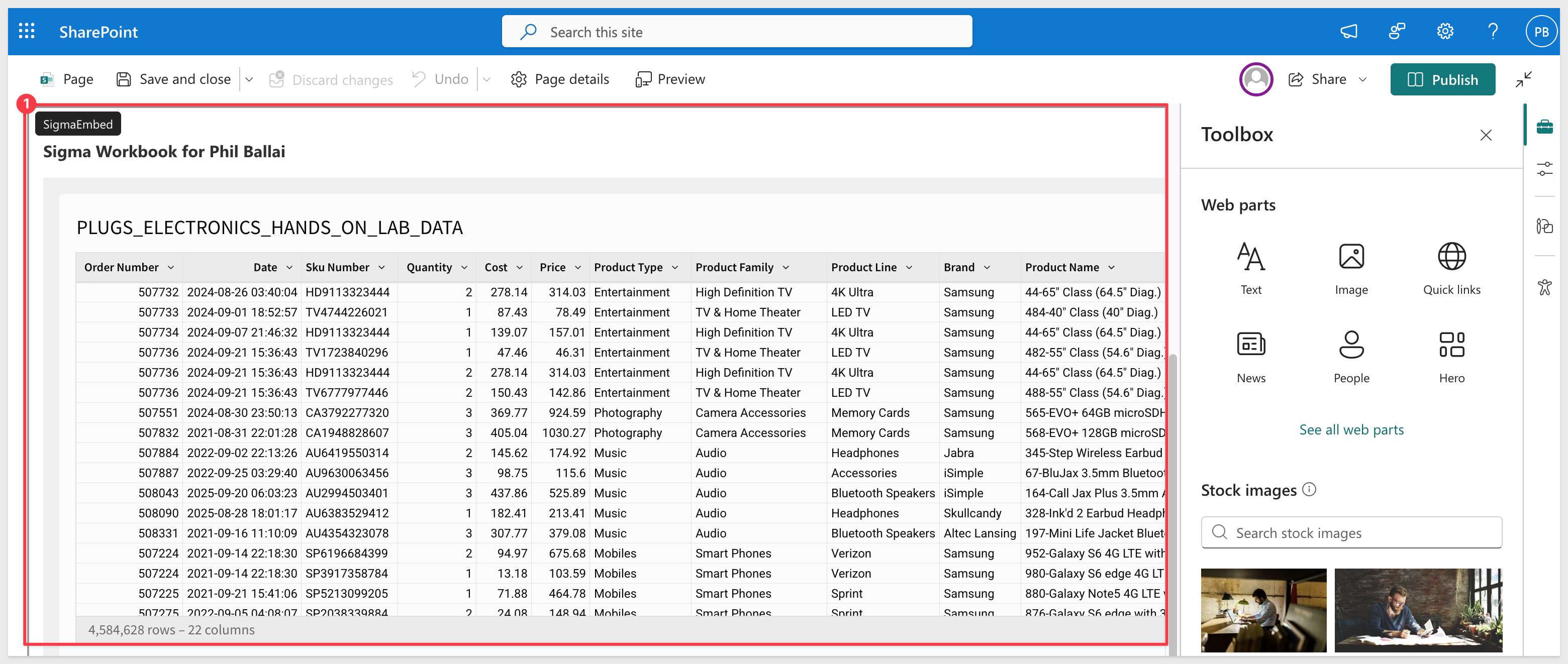
Task: Click the Publish button
Action: 1442,79
